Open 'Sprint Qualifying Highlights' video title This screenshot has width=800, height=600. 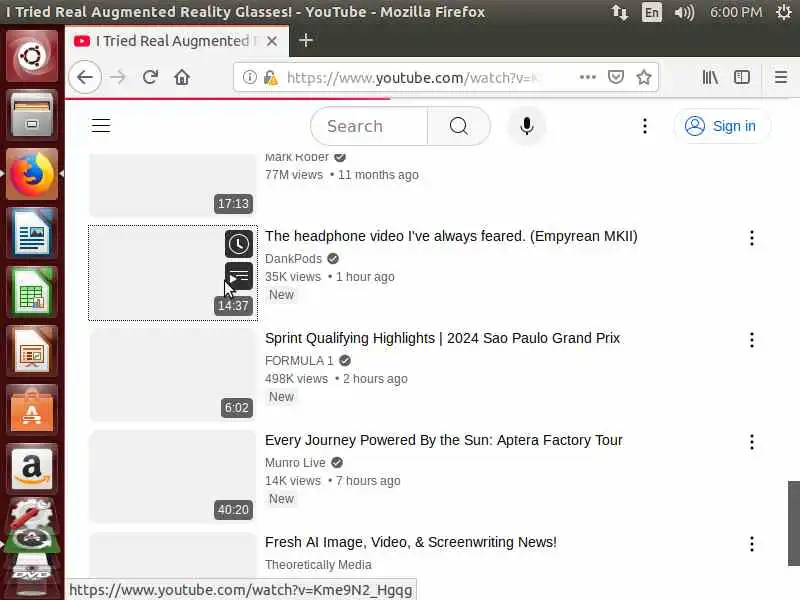442,338
